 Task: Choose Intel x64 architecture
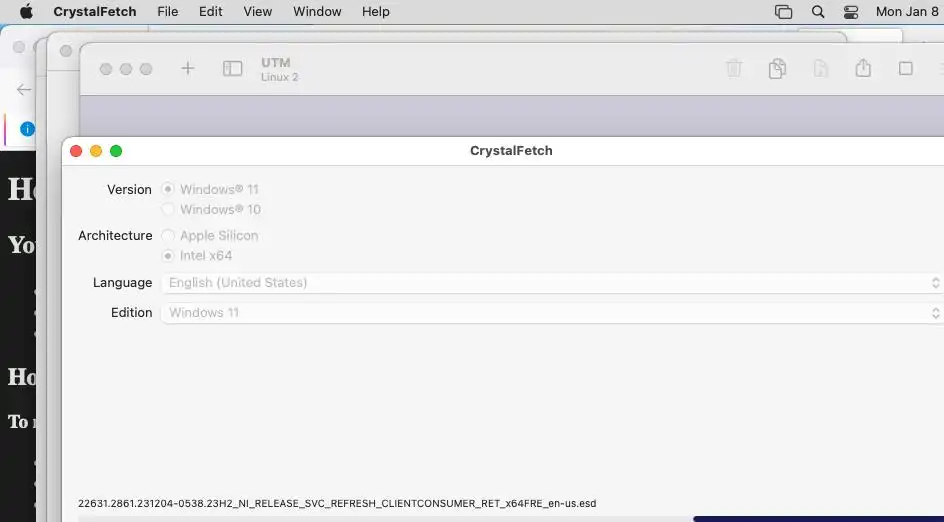point(168,256)
